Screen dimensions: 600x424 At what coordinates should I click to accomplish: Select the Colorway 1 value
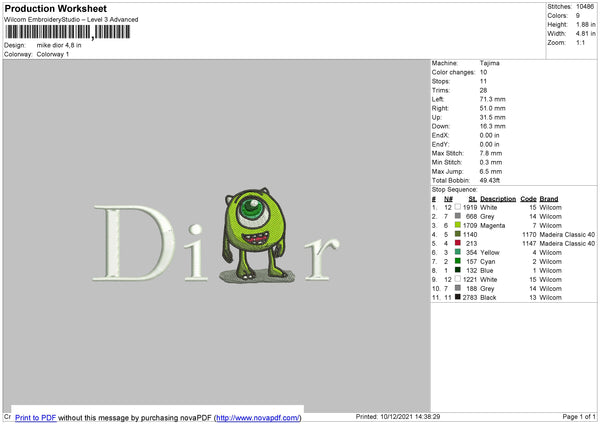coord(53,54)
